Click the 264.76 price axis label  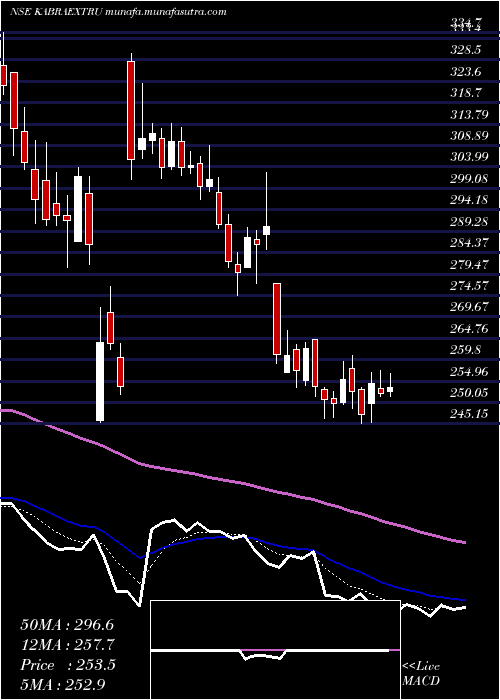[469, 329]
